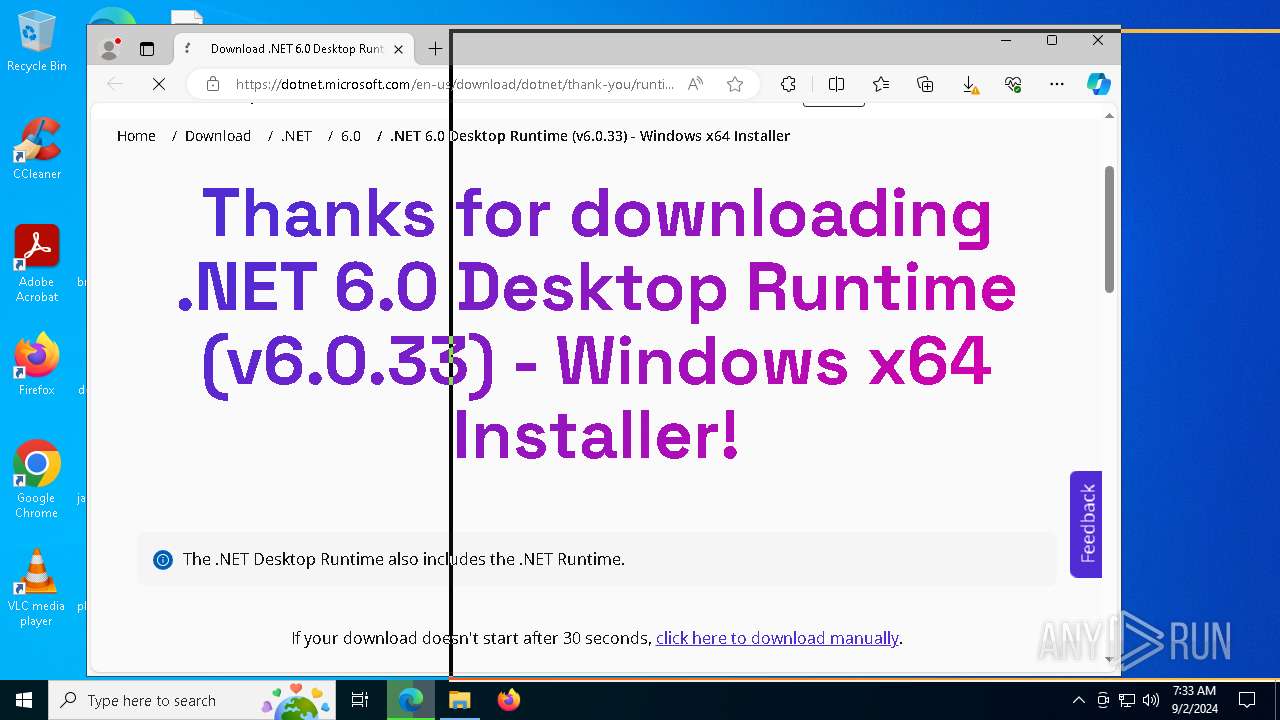The width and height of the screenshot is (1280, 720).
Task: Open Read aloud icon in address bar
Action: pyautogui.click(x=696, y=84)
